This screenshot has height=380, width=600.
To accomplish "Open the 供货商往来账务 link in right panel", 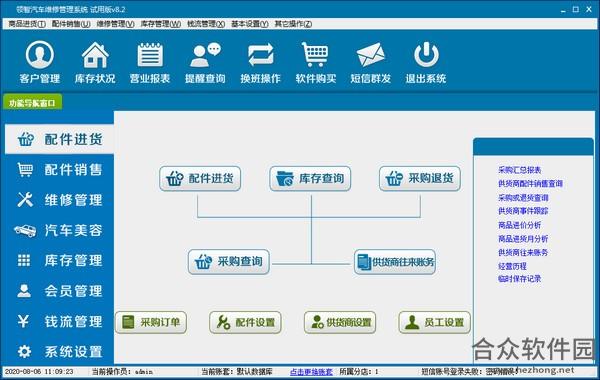I will (x=523, y=253).
